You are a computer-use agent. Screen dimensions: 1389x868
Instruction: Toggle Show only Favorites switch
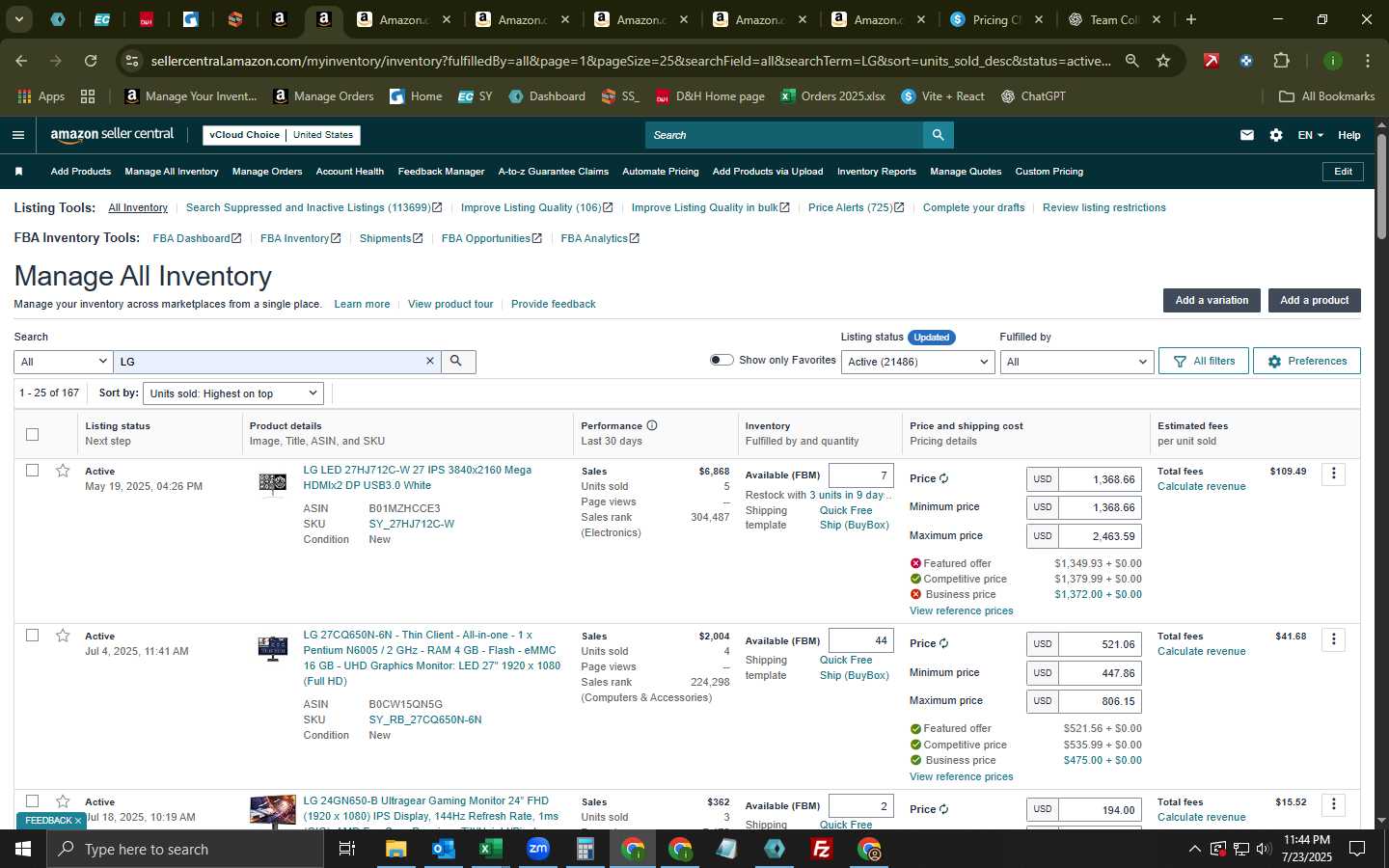722,360
